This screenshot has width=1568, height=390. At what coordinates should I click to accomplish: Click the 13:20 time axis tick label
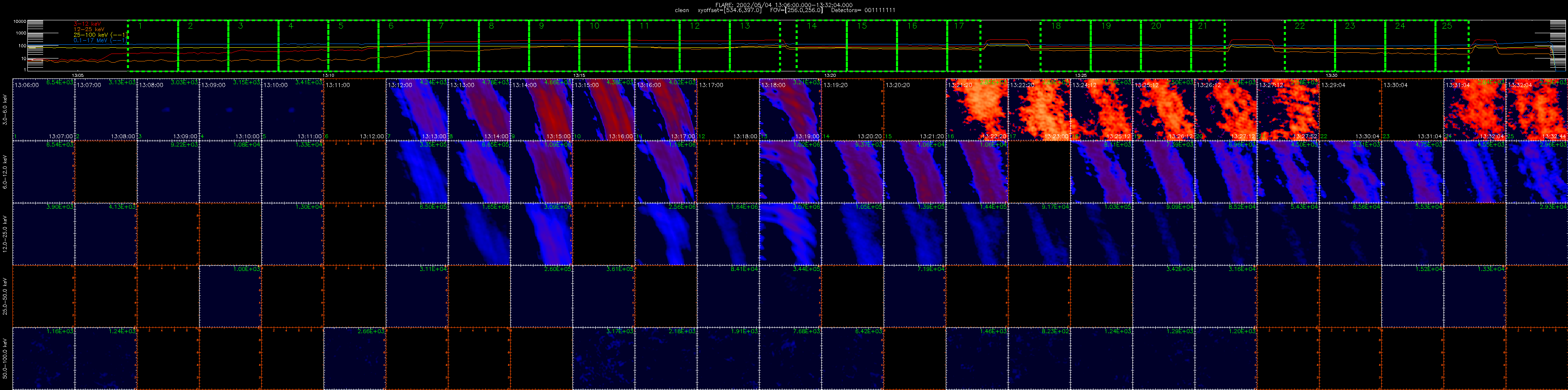(830, 75)
